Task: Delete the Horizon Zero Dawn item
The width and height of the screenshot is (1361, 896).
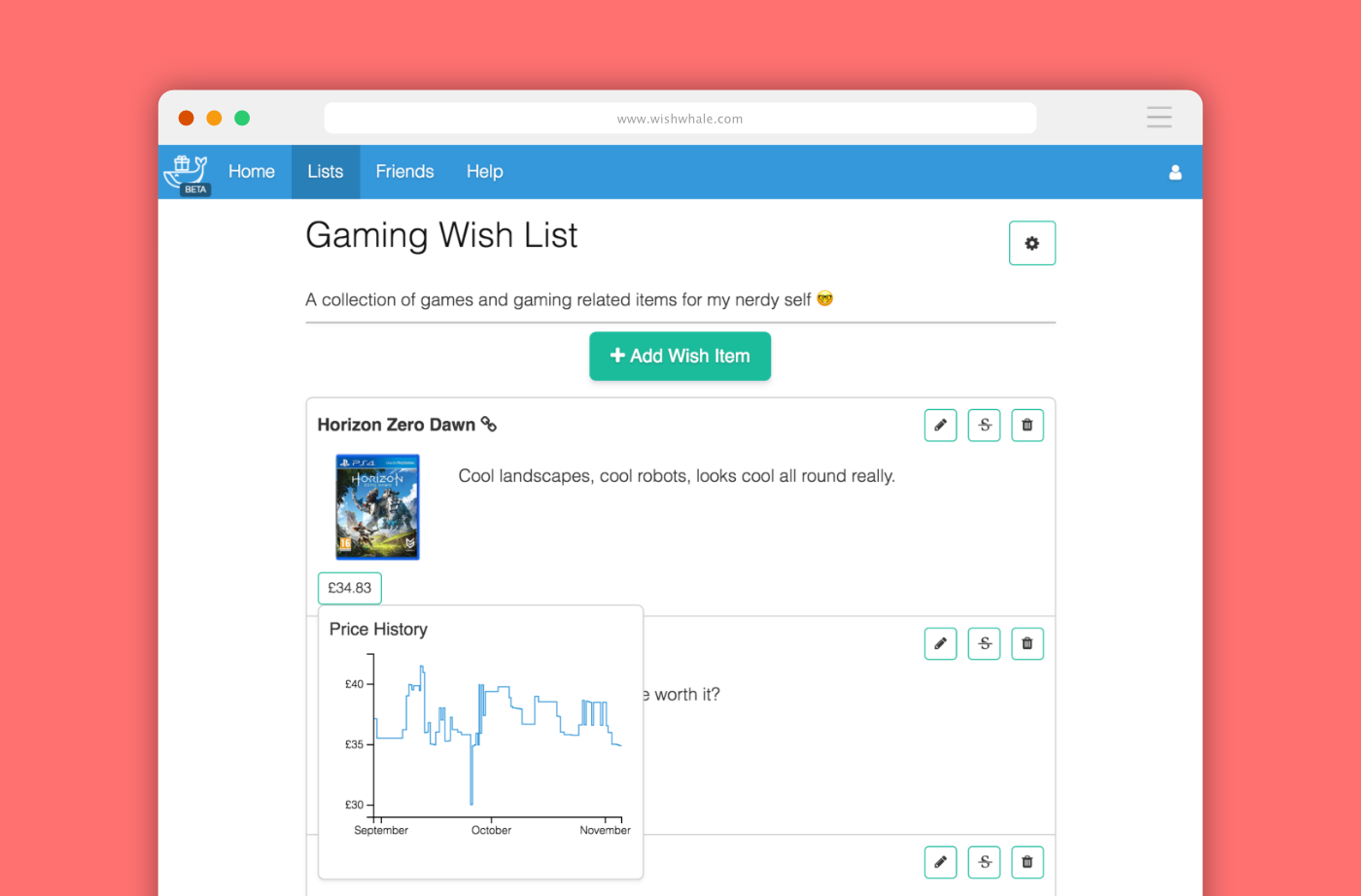Action: coord(1027,425)
